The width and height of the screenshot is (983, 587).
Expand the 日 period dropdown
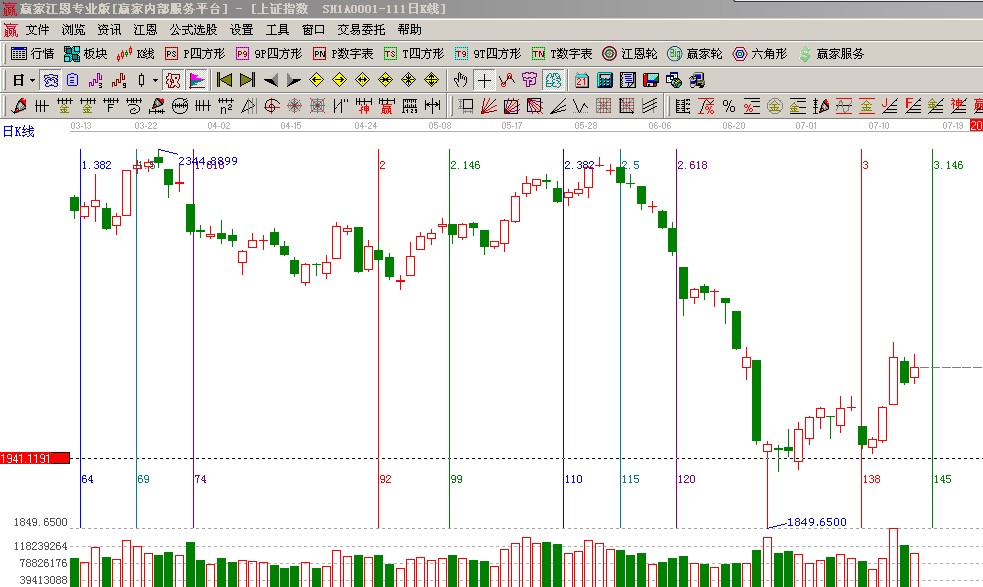tap(32, 79)
